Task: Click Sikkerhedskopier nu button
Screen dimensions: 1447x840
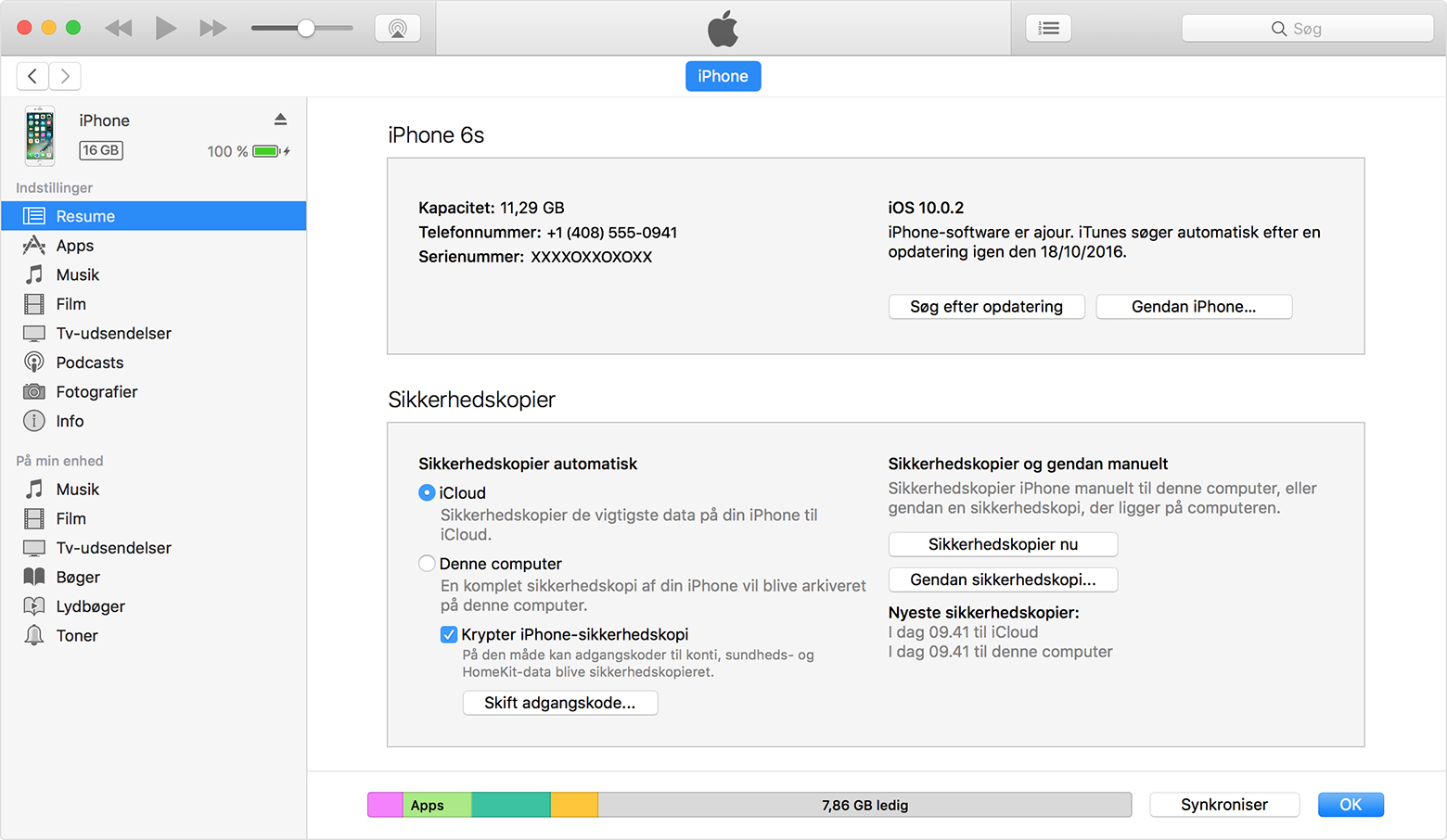Action: [1003, 544]
